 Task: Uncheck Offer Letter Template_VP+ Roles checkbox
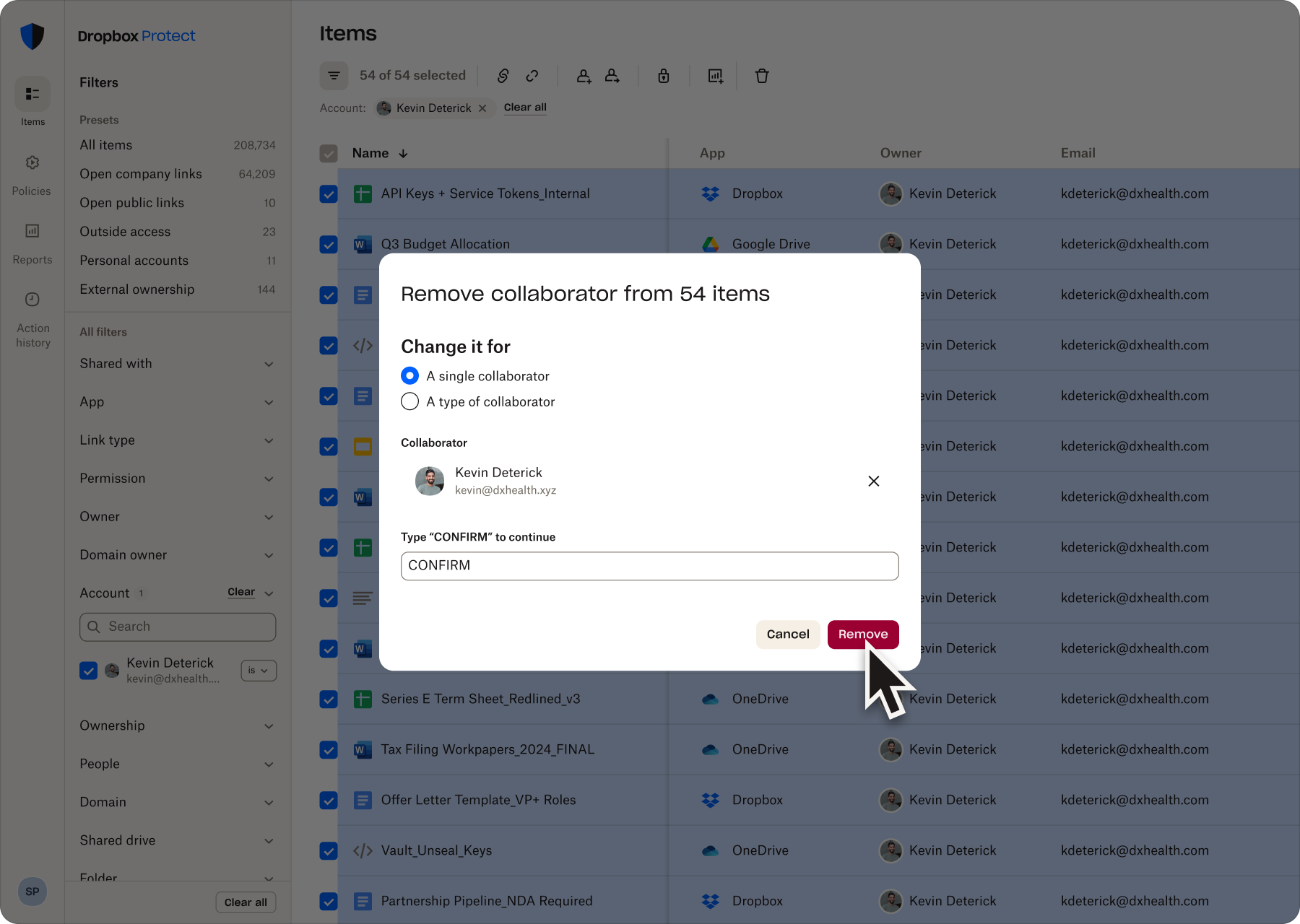tap(329, 800)
